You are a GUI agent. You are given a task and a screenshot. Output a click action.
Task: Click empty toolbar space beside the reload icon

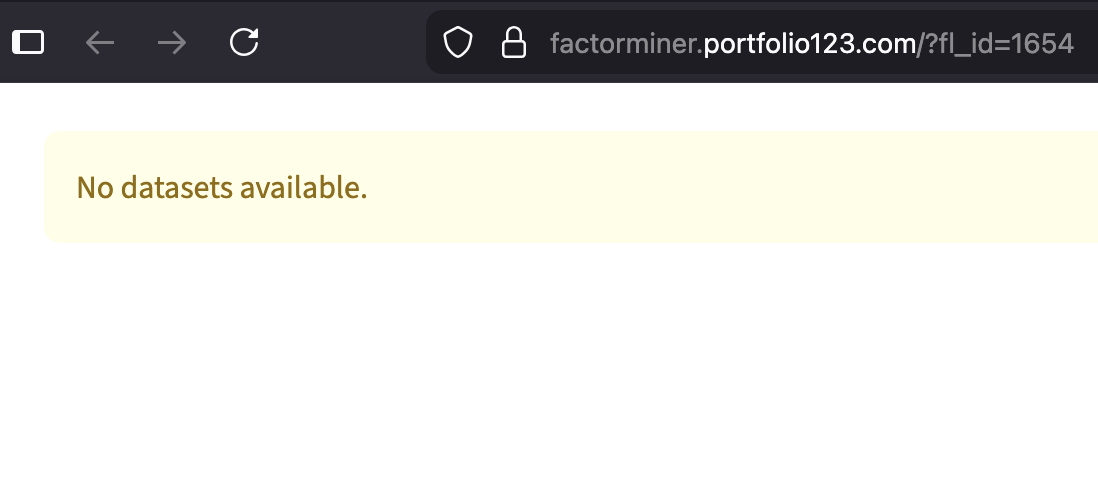point(343,43)
